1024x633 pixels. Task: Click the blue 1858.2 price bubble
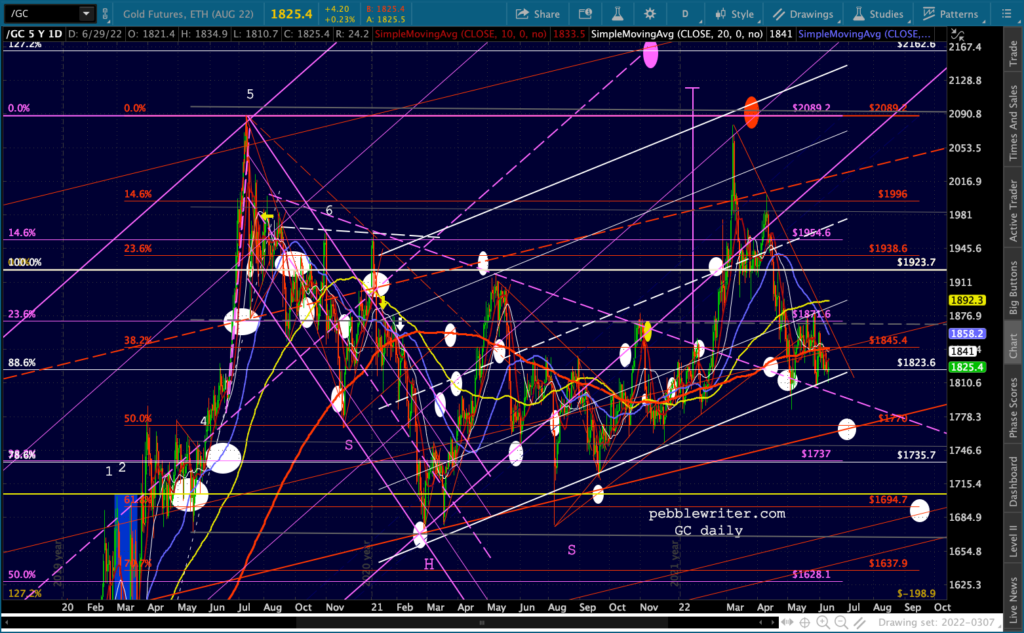coord(967,333)
